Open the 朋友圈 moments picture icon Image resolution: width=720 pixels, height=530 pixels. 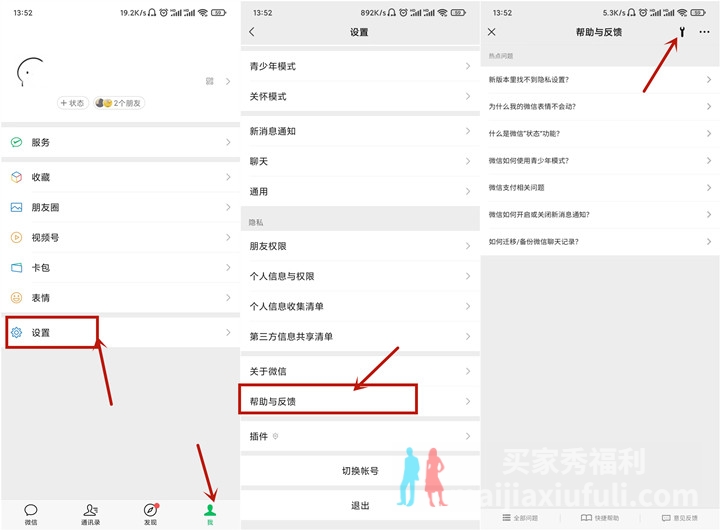[17, 207]
